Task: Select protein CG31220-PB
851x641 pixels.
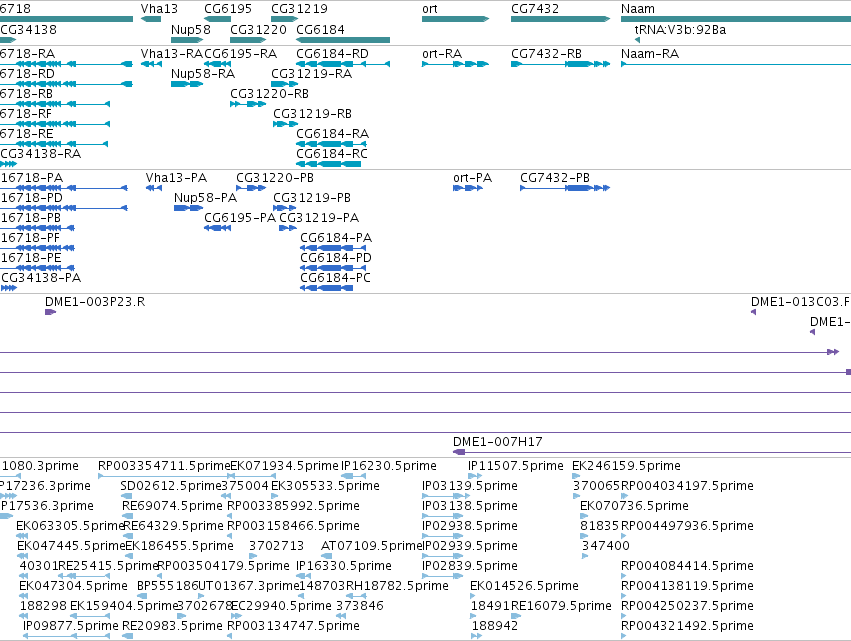Action: click(x=251, y=188)
